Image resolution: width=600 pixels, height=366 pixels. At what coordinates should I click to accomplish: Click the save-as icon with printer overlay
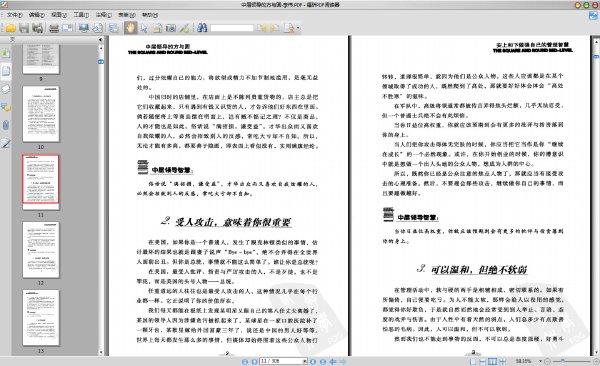(38, 28)
